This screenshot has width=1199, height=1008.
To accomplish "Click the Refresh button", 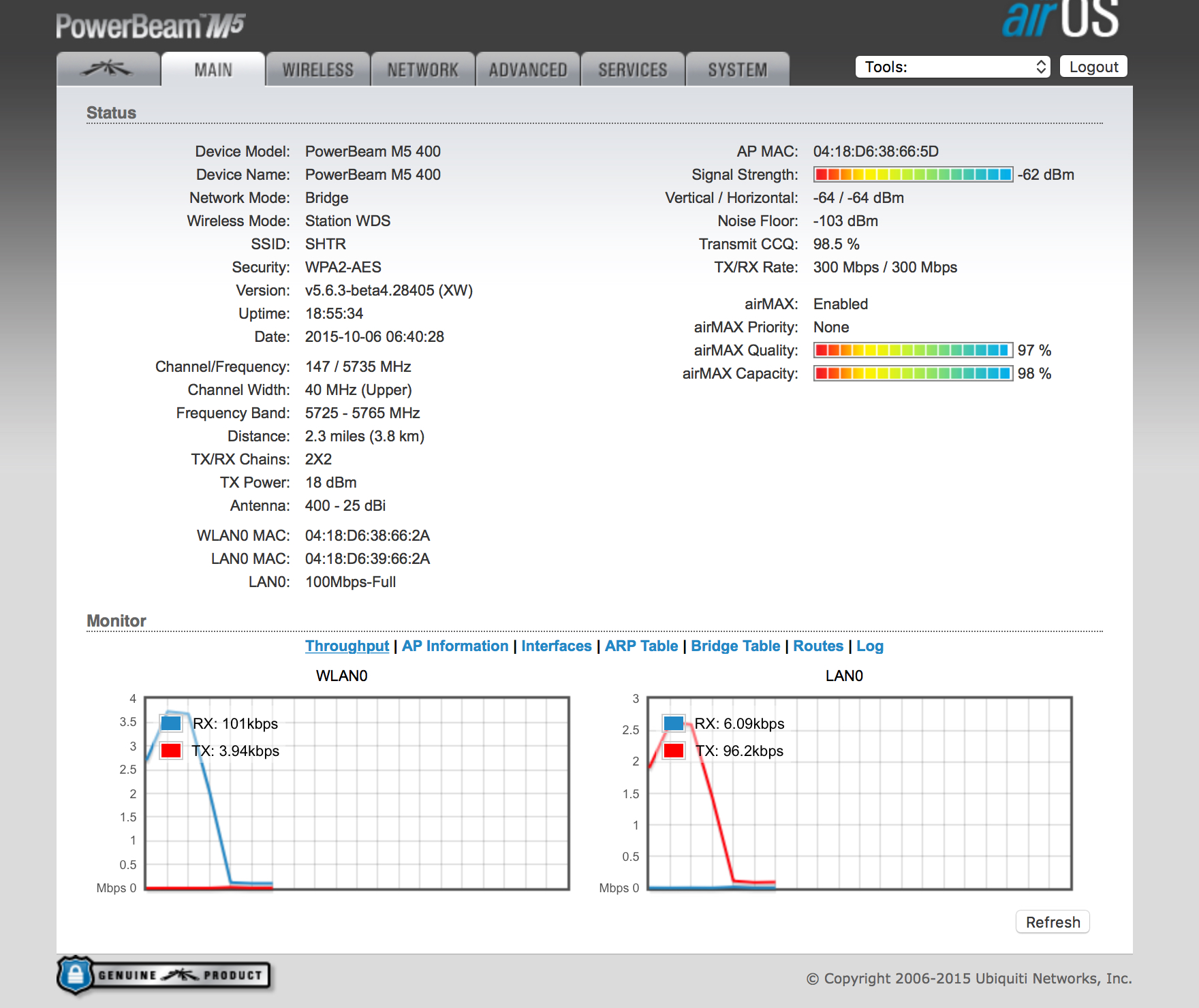I will (1053, 922).
